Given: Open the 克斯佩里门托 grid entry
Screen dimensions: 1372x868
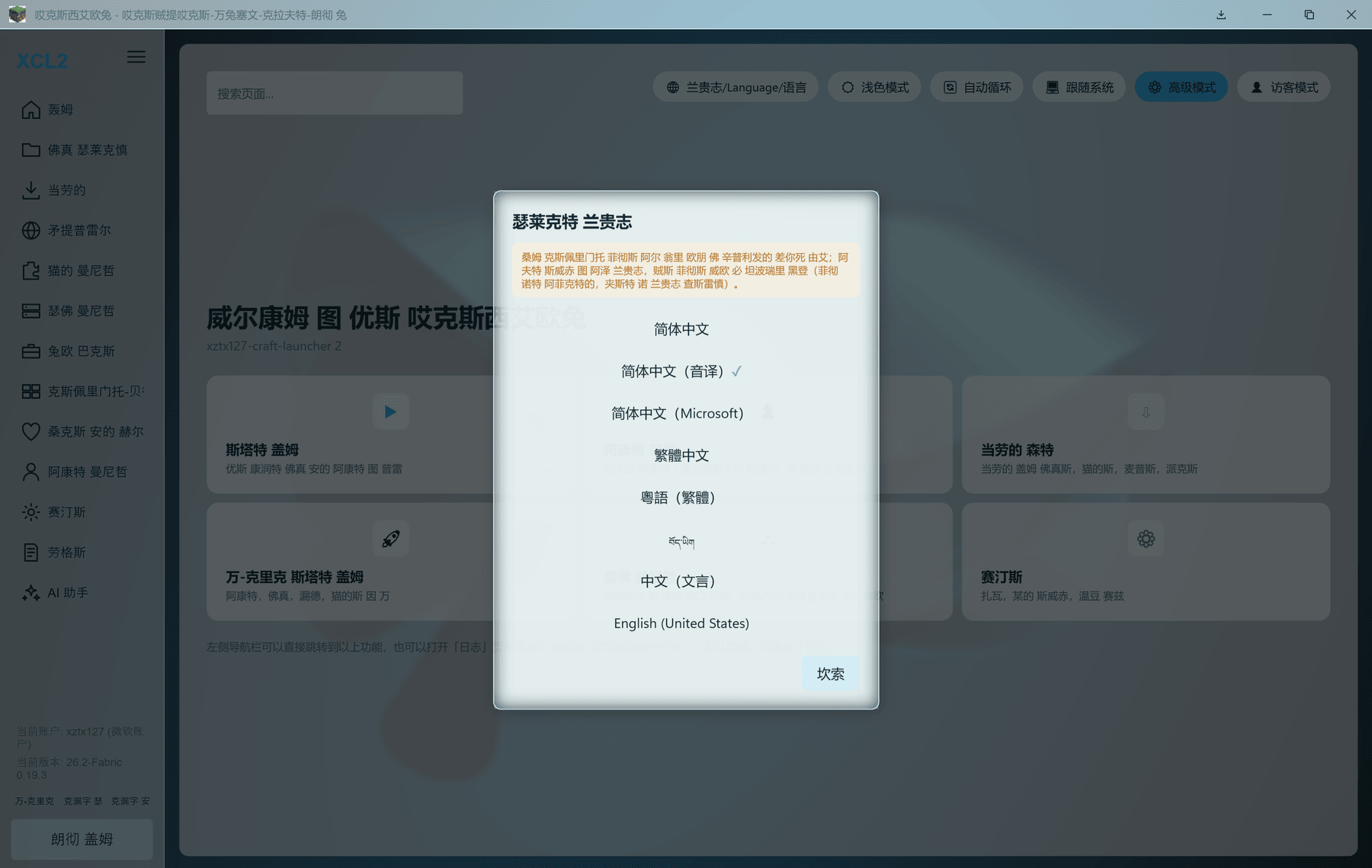Looking at the screenshot, I should (82, 392).
